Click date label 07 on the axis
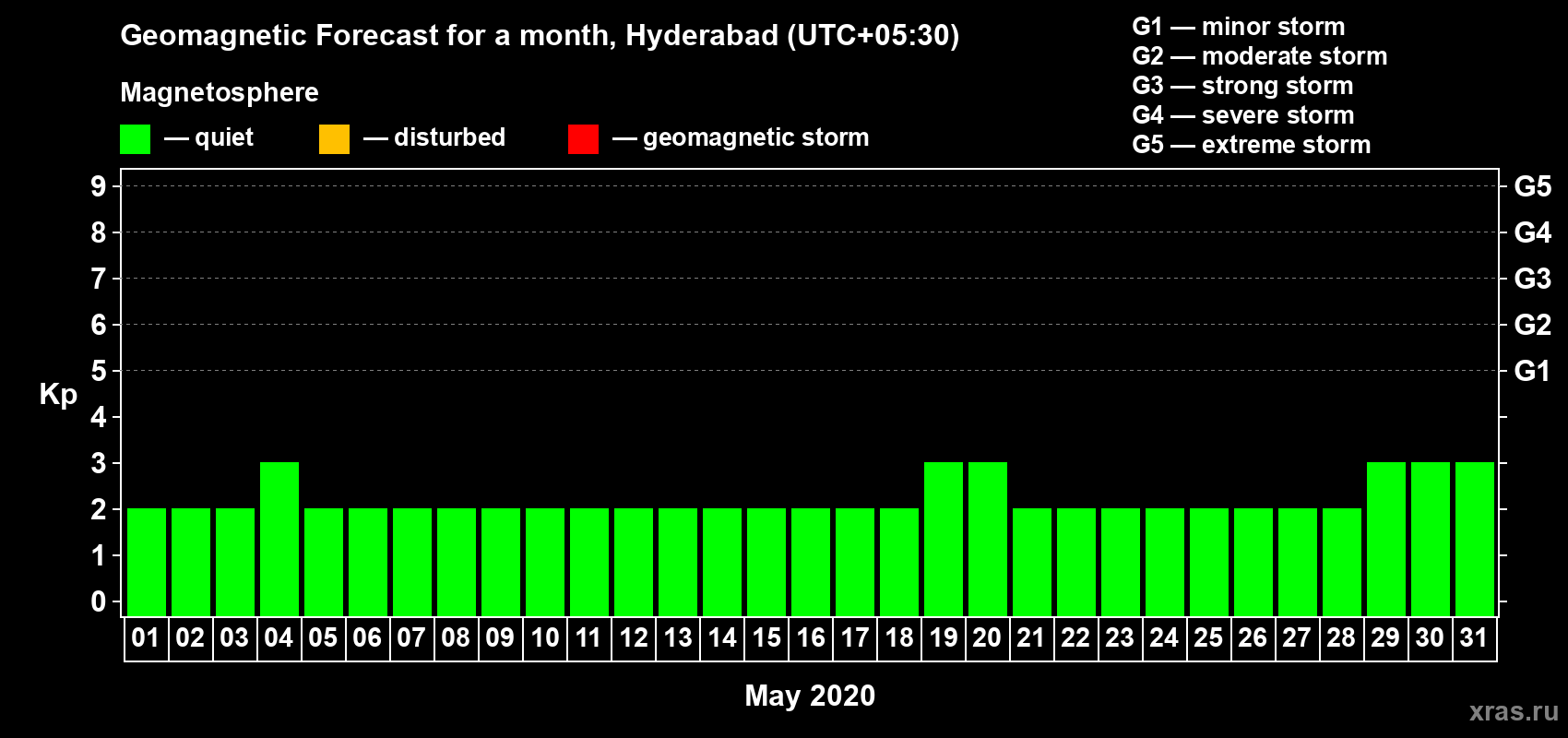The image size is (1568, 738). click(411, 637)
